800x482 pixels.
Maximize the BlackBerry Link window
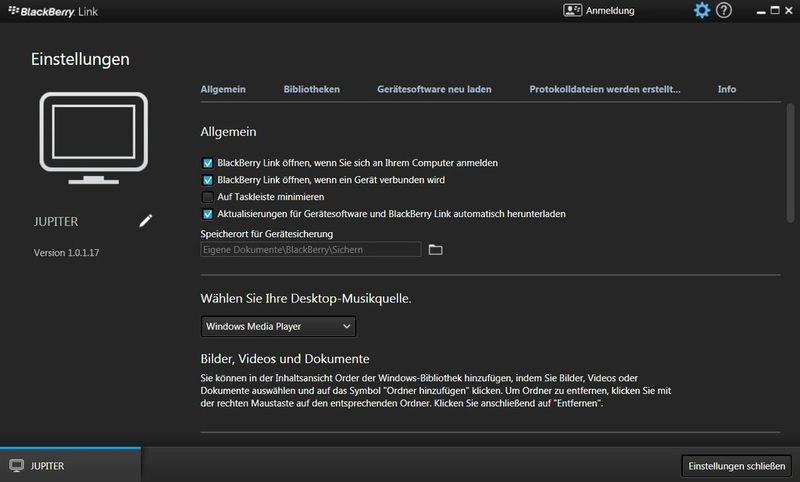point(775,10)
